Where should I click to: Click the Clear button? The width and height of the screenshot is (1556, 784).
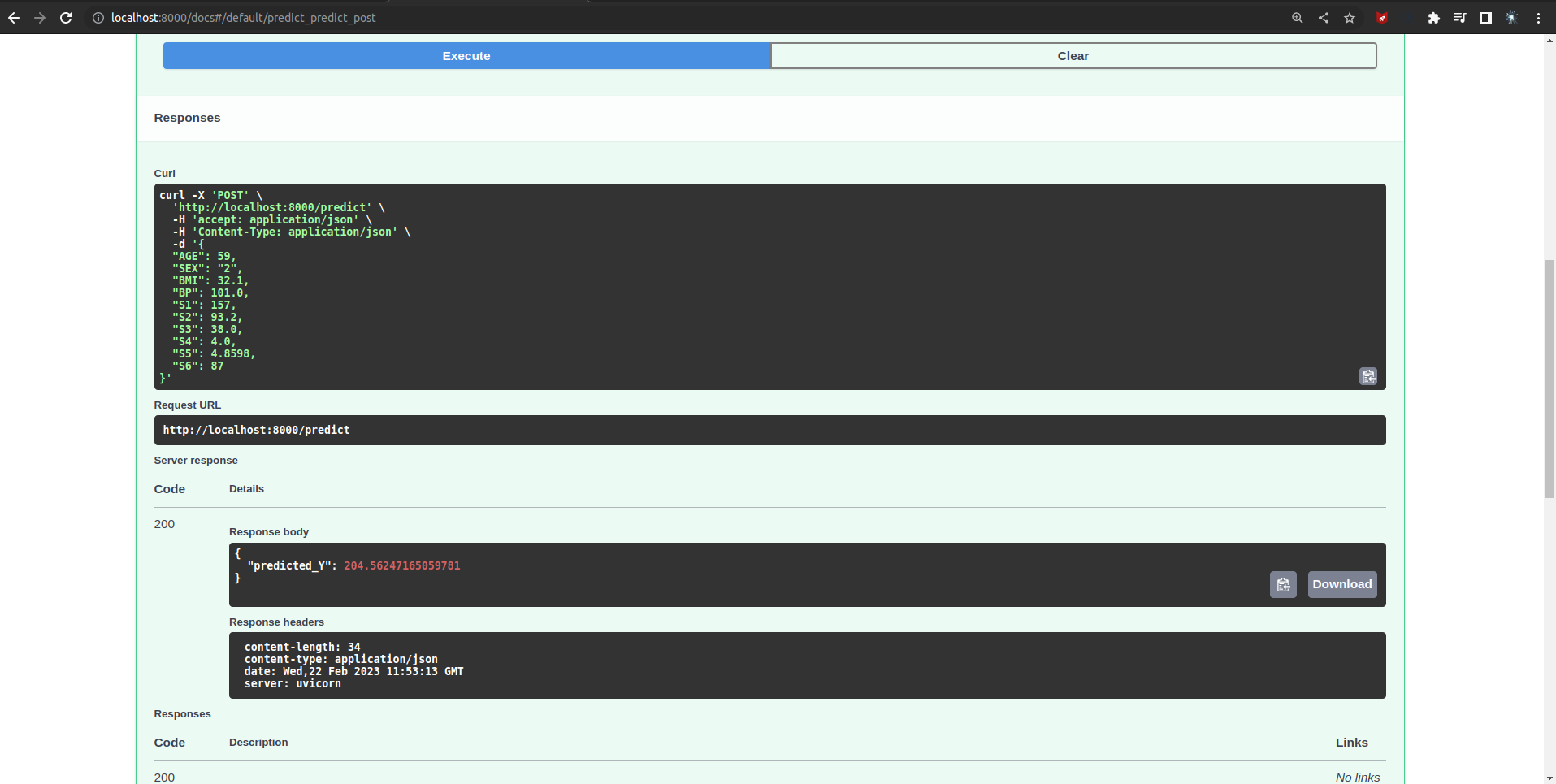[1073, 56]
